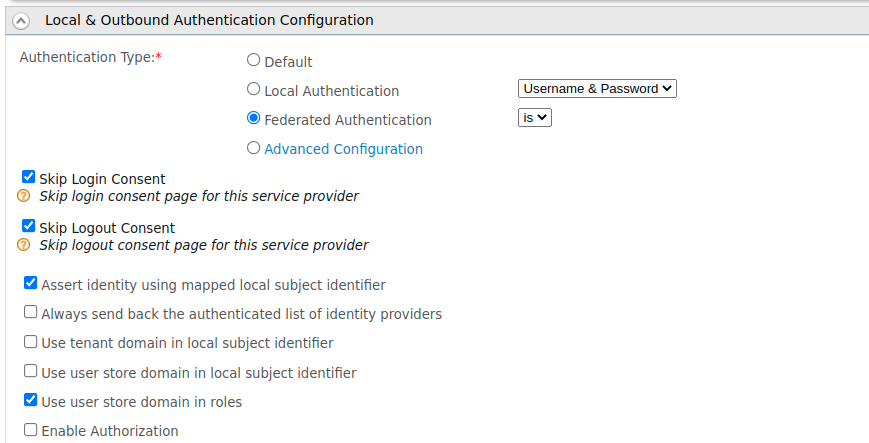Click help icon beside Skip login consent description
869x443 pixels.
coord(23,196)
